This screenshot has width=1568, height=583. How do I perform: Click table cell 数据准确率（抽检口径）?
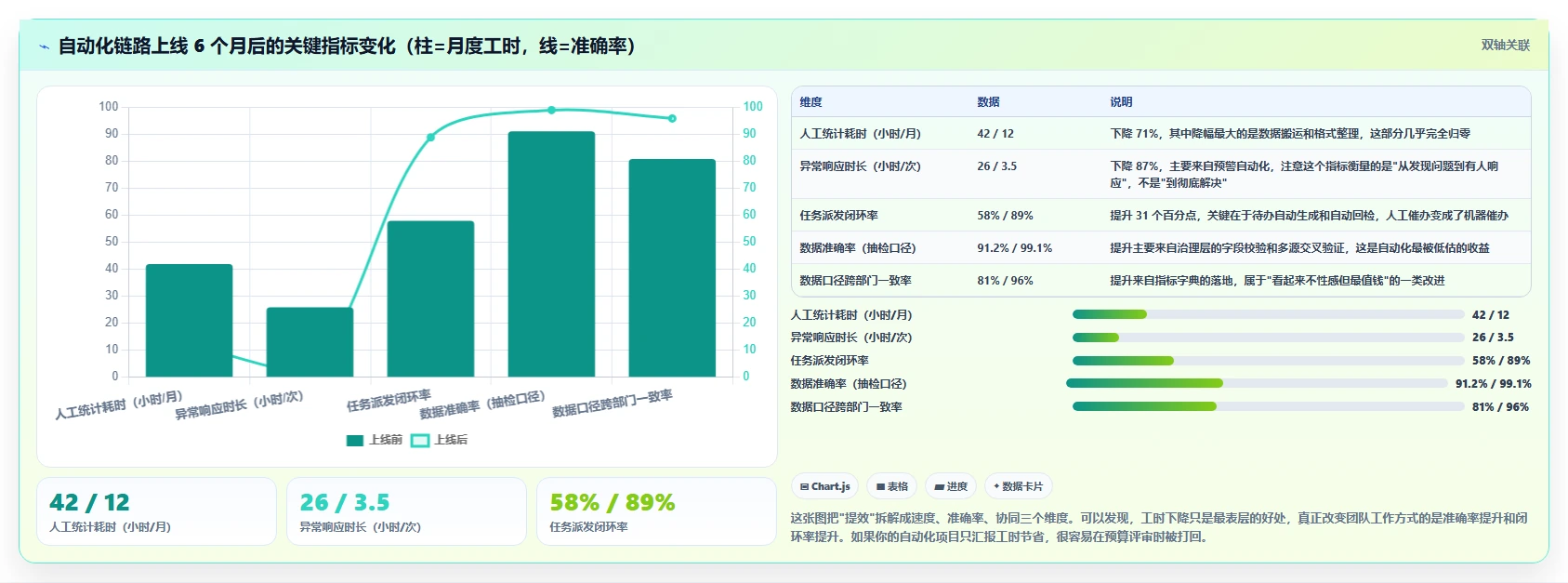(858, 248)
